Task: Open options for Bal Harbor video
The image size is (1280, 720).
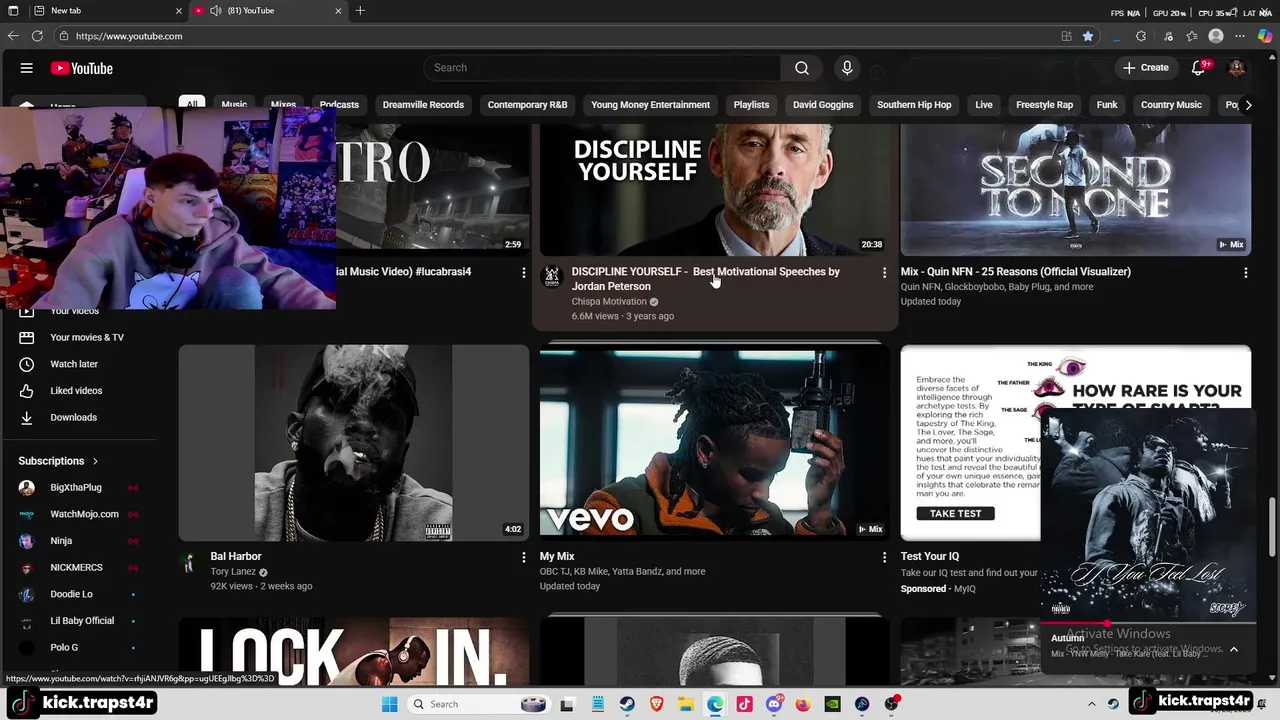Action: click(523, 557)
